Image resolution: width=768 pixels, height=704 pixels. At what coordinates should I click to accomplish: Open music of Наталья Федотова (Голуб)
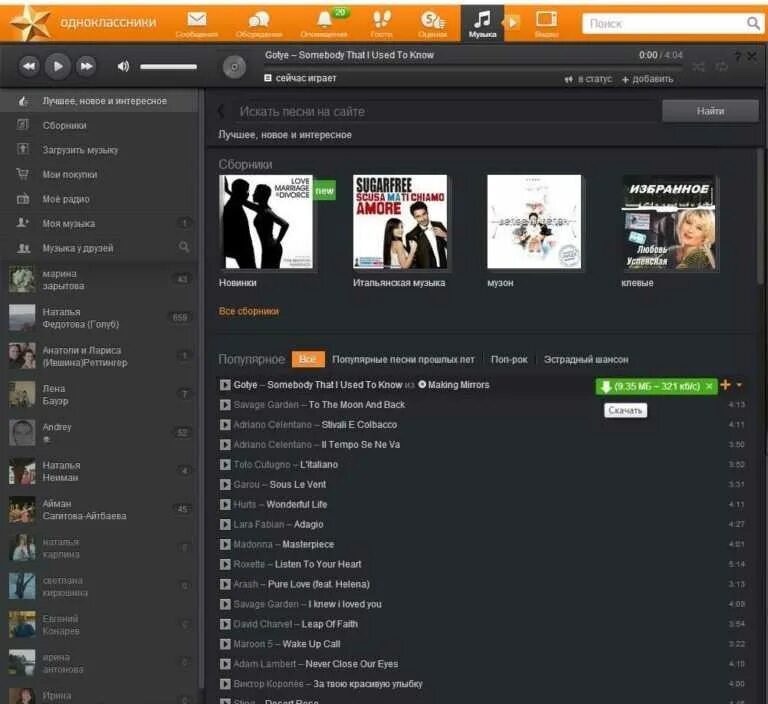pos(99,318)
